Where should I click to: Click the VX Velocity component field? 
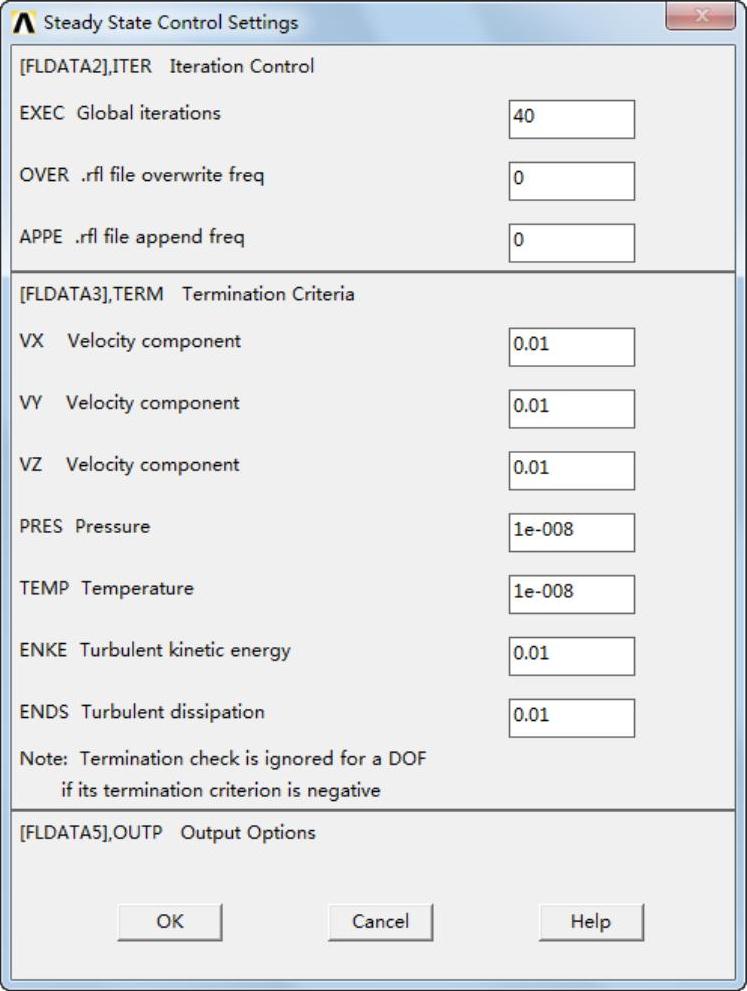(571, 347)
